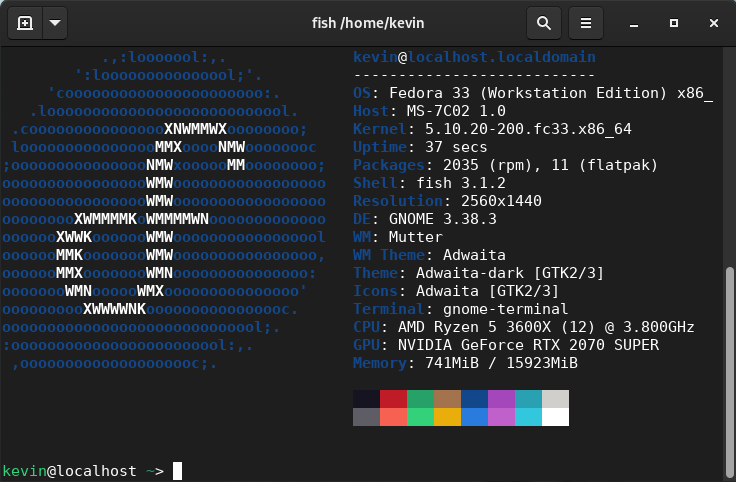This screenshot has height=482, width=736.
Task: Expand the new tab dropdown arrow
Action: [x=55, y=23]
